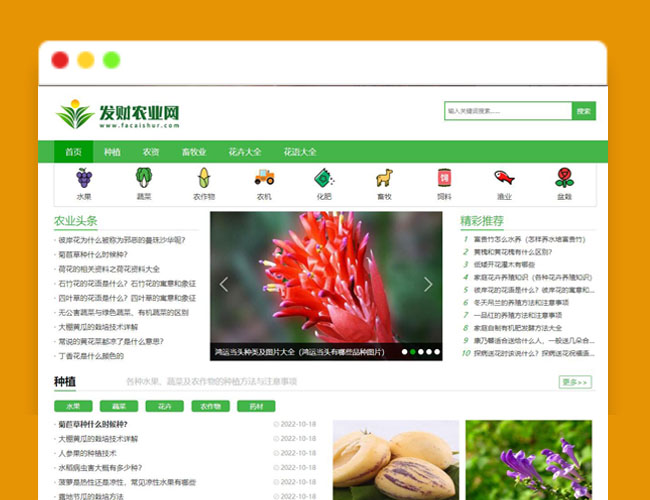Open the 畜牧 livestock animal icon

click(384, 178)
